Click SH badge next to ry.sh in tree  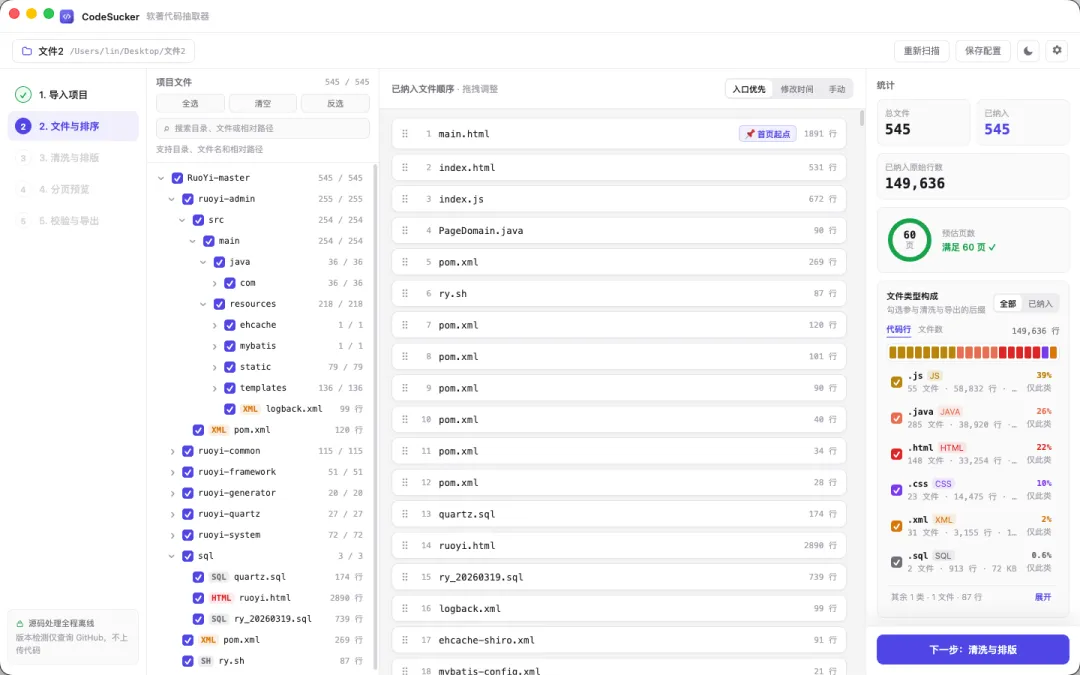[206, 661]
